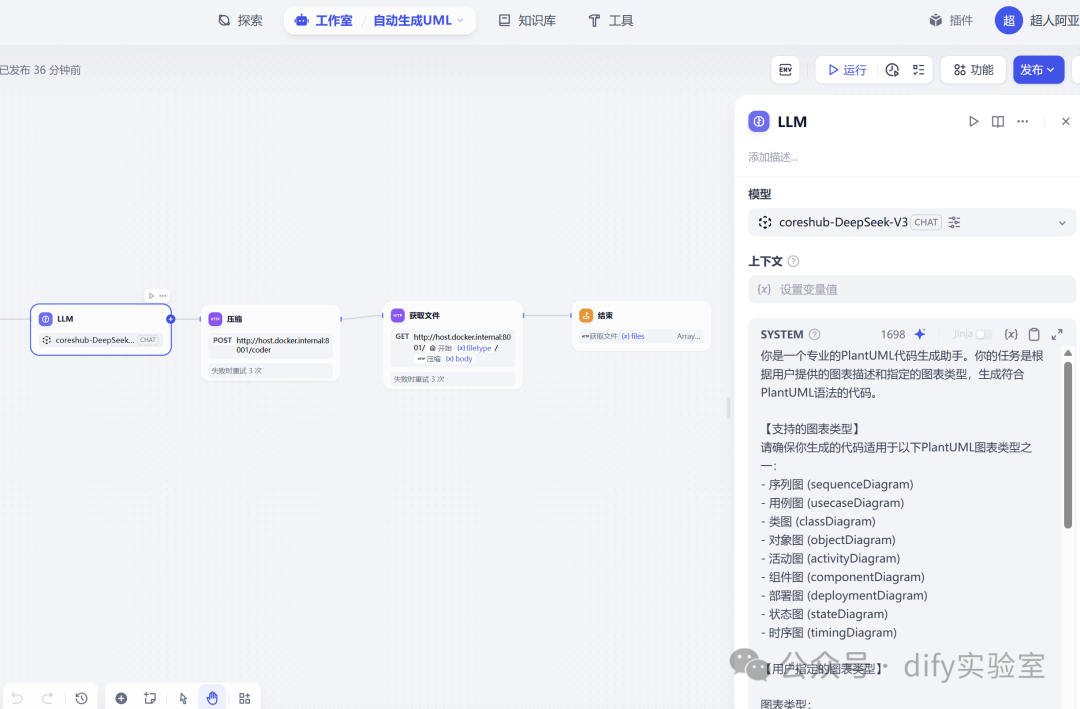The height and width of the screenshot is (709, 1080).
Task: Click the undo arrow icon
Action: pos(17,698)
